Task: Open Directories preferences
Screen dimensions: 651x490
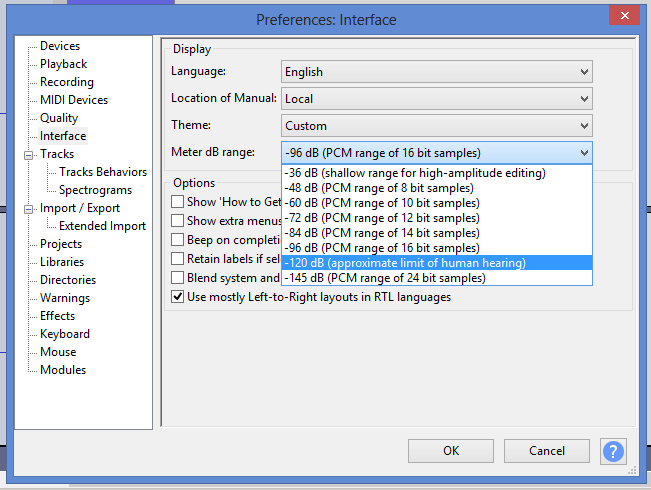Action: pyautogui.click(x=68, y=280)
